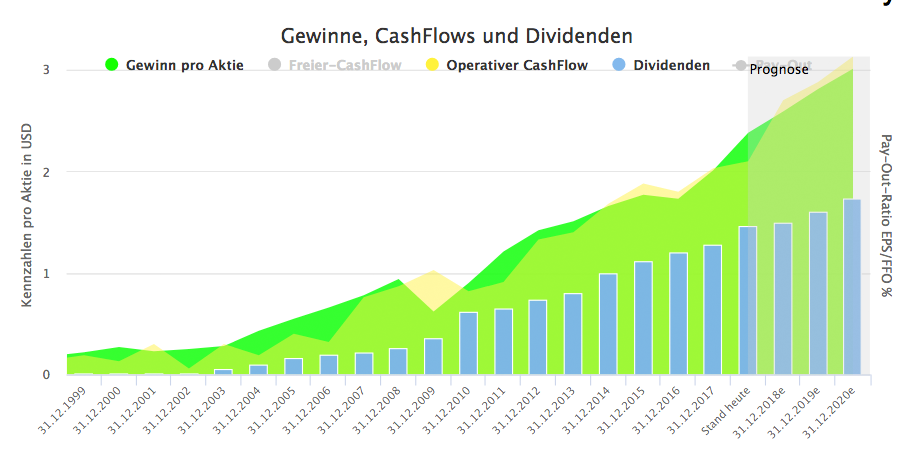Image resolution: width=911 pixels, height=457 pixels.
Task: Toggle the Freier-CashFlow series label
Action: (x=344, y=66)
